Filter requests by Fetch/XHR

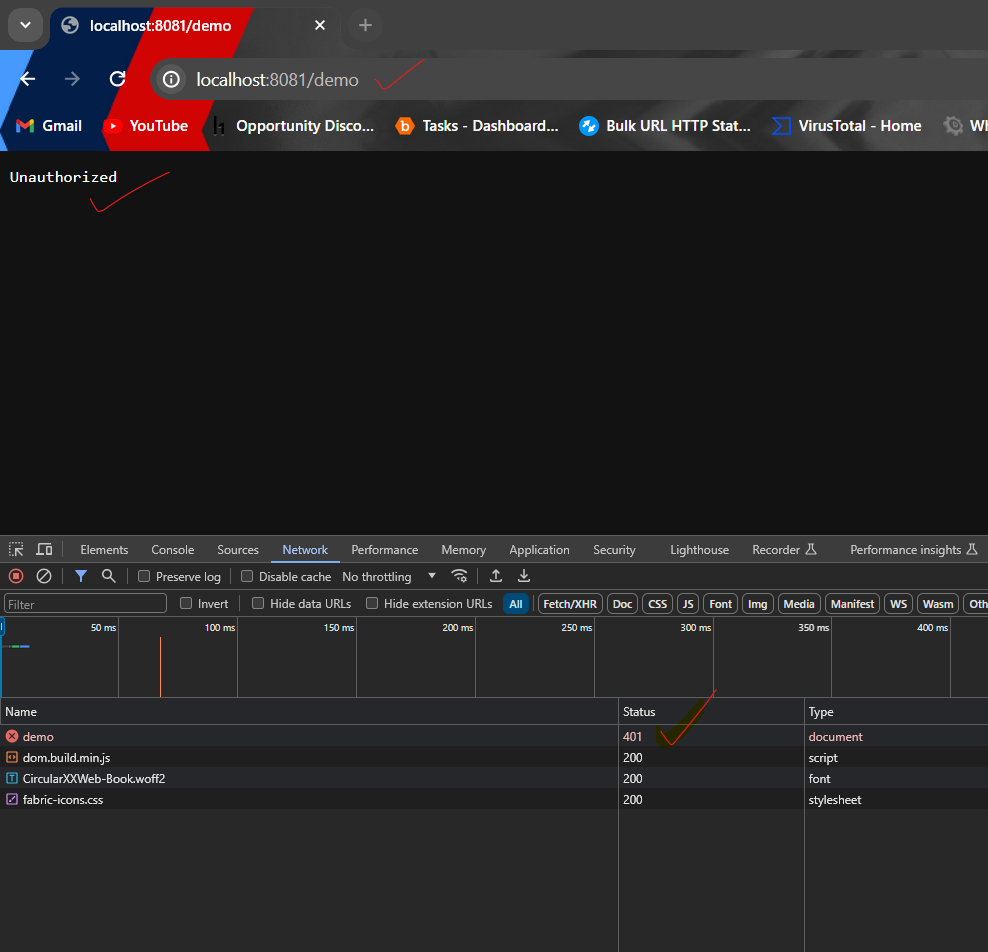point(570,604)
